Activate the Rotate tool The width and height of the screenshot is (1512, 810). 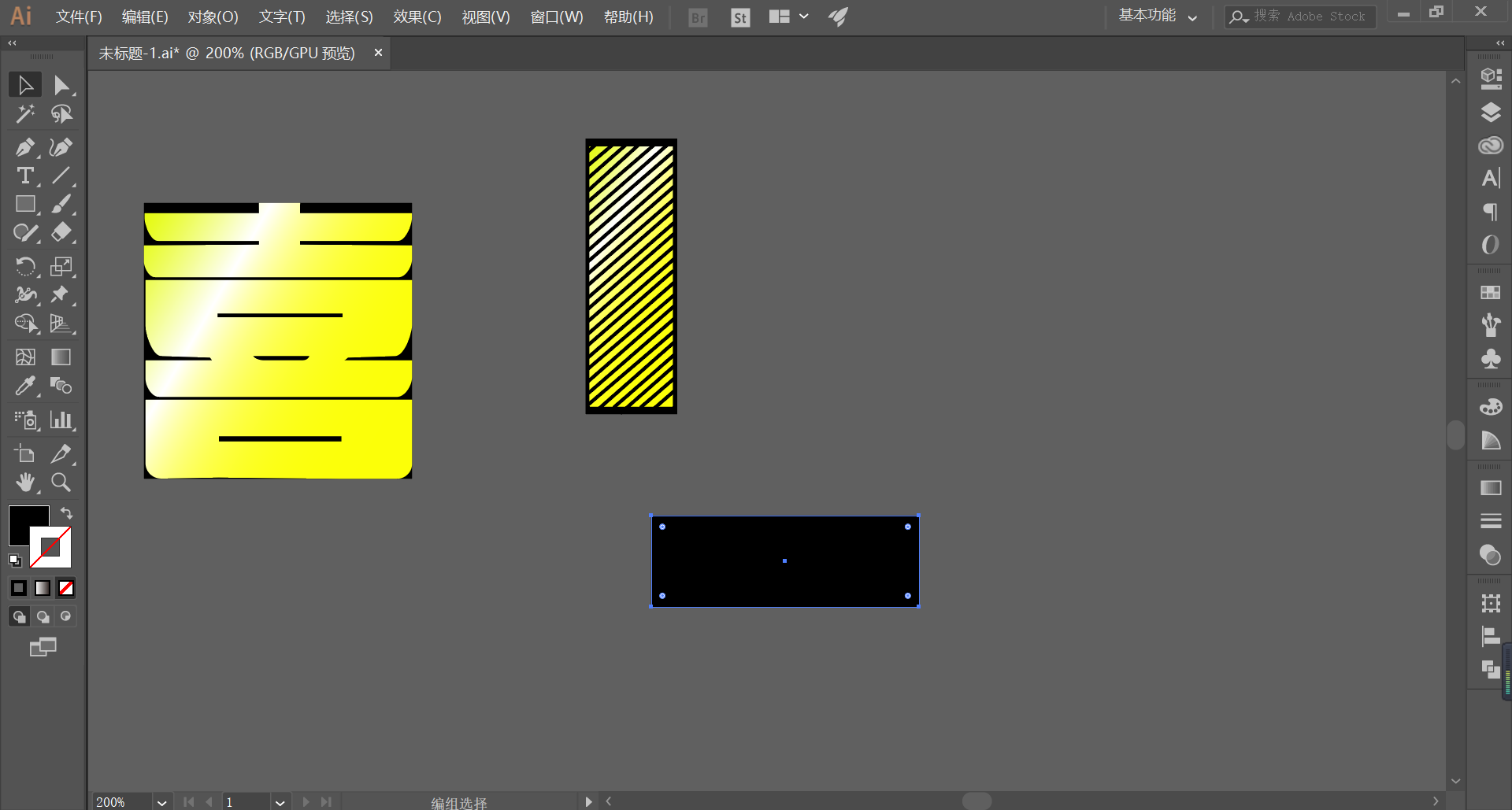(x=25, y=266)
